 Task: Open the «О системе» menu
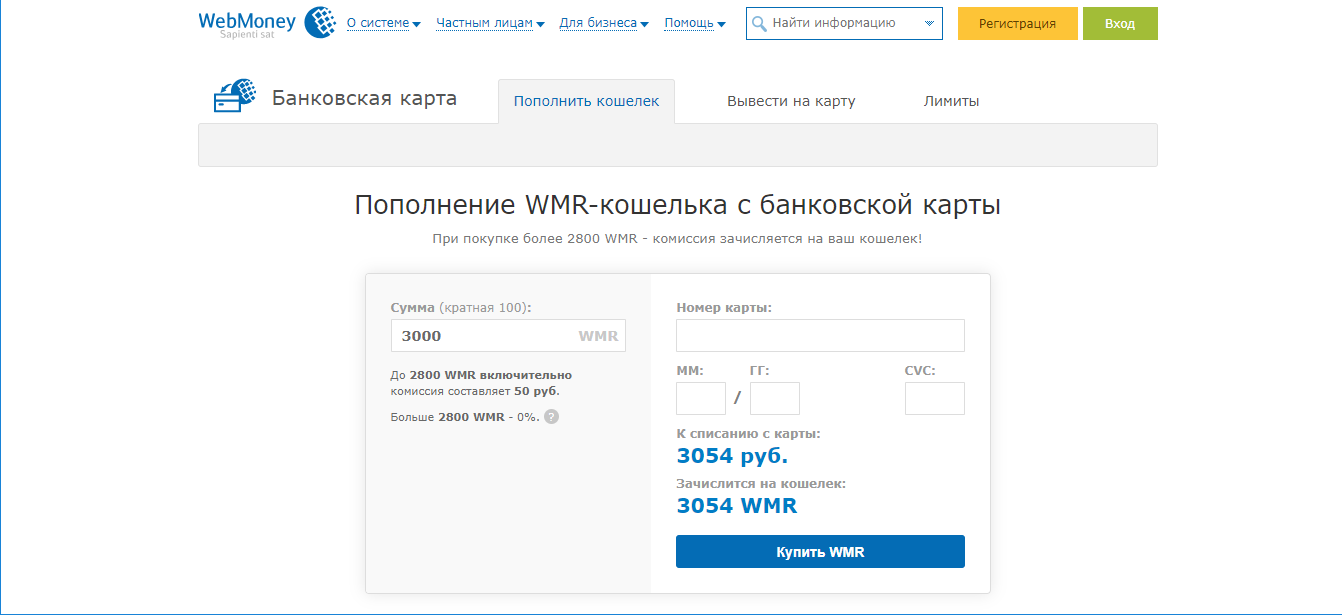383,23
